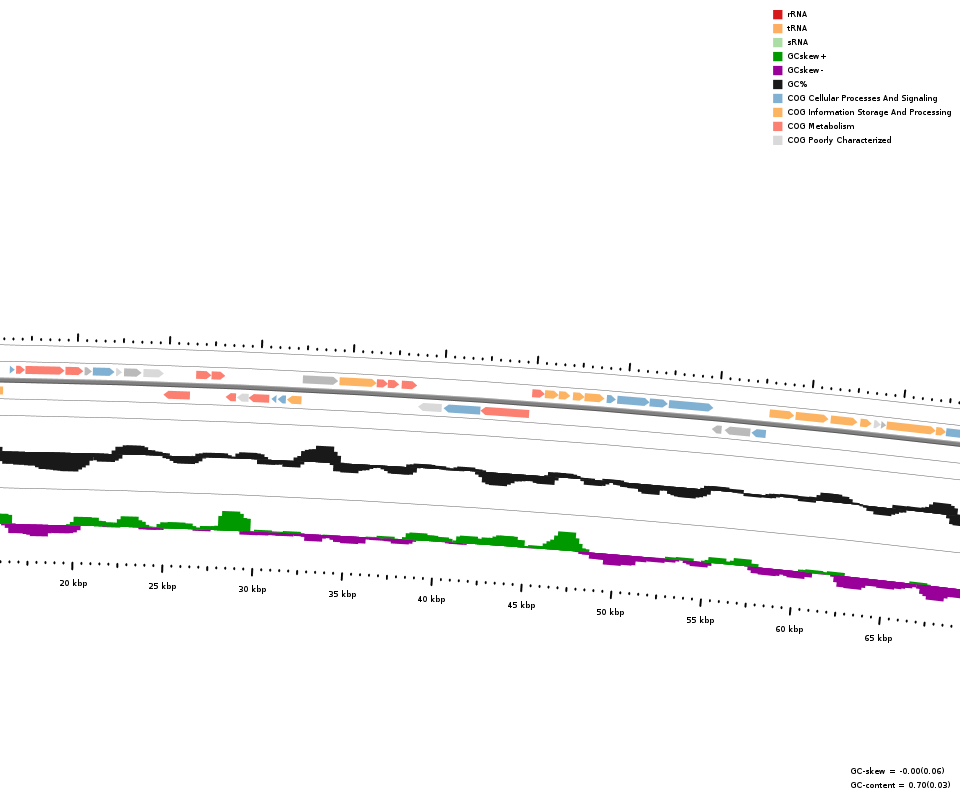Select the 'GCskew+' legend text
Viewport: 960px width, 800px height.
[x=807, y=56]
